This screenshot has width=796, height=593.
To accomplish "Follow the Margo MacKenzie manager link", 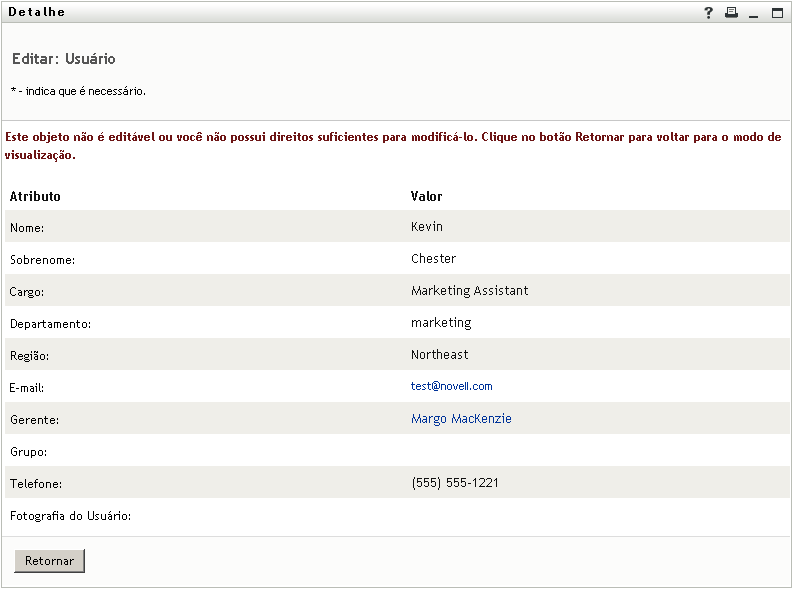I will pos(461,419).
